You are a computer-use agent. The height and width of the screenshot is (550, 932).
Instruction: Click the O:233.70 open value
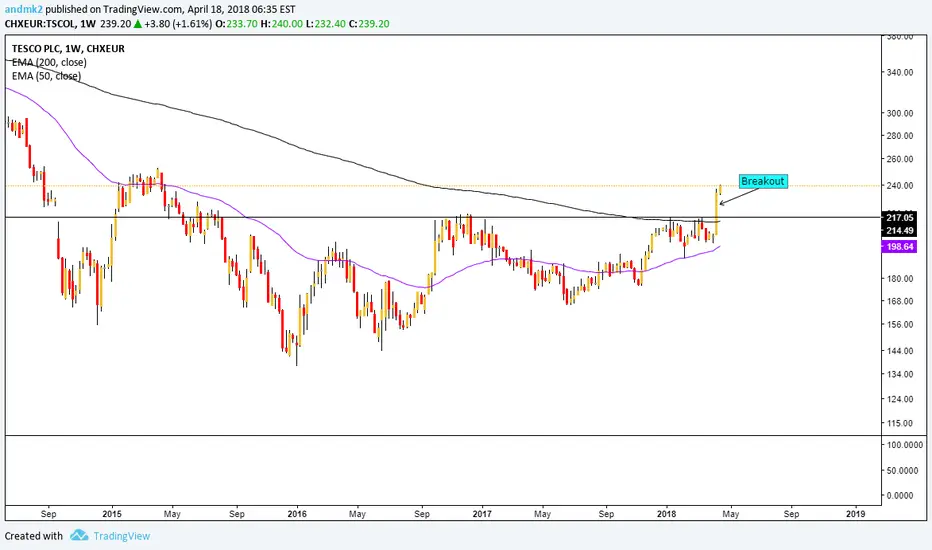(235, 24)
